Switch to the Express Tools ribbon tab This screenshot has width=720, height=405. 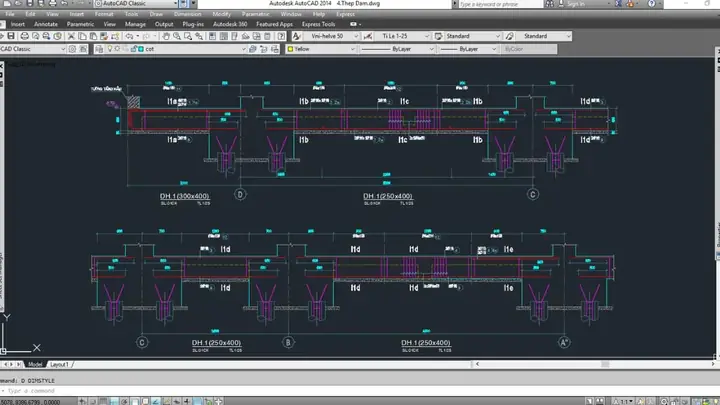[x=318, y=24]
